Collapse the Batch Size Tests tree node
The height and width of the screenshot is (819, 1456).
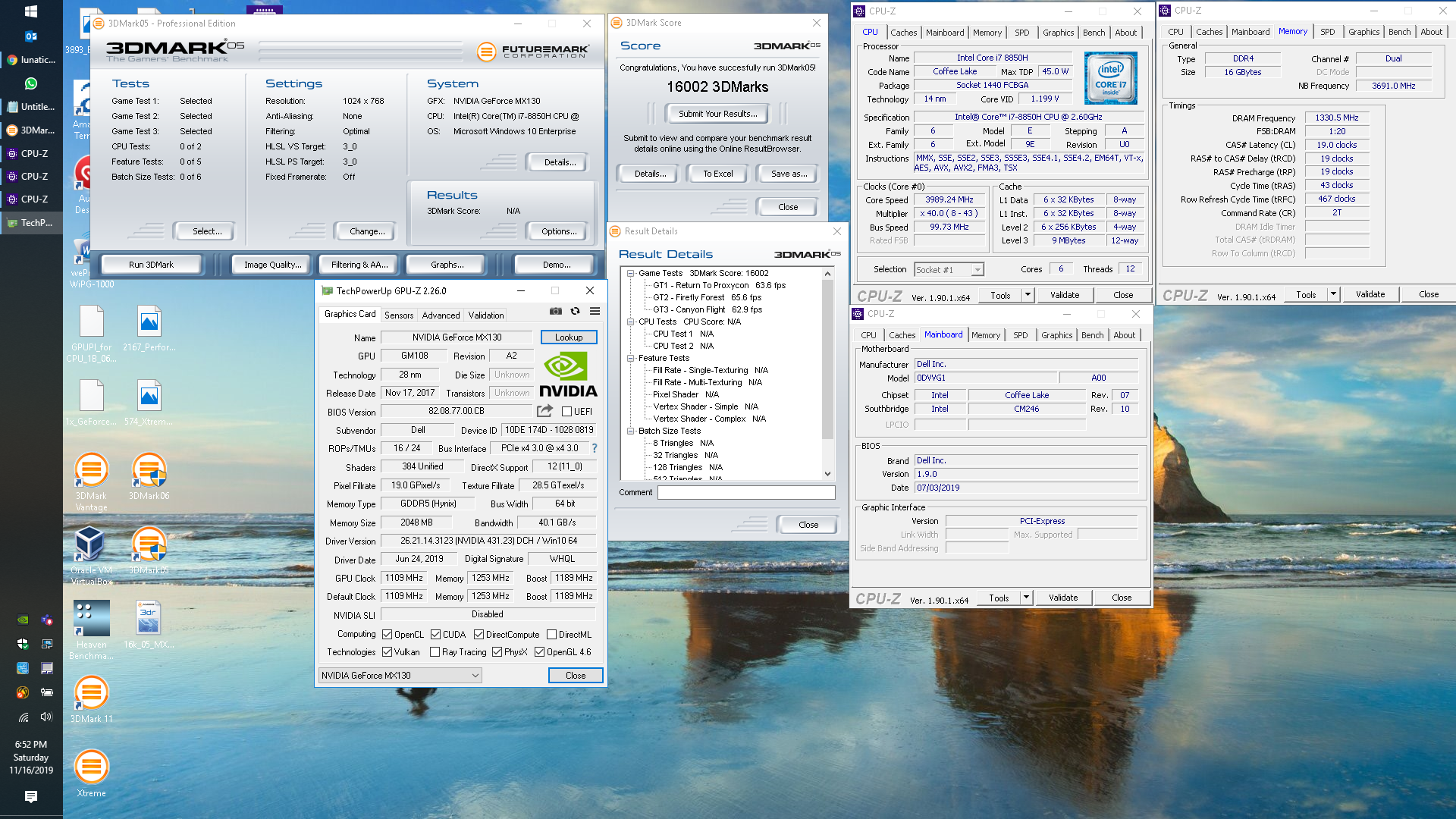(x=630, y=431)
